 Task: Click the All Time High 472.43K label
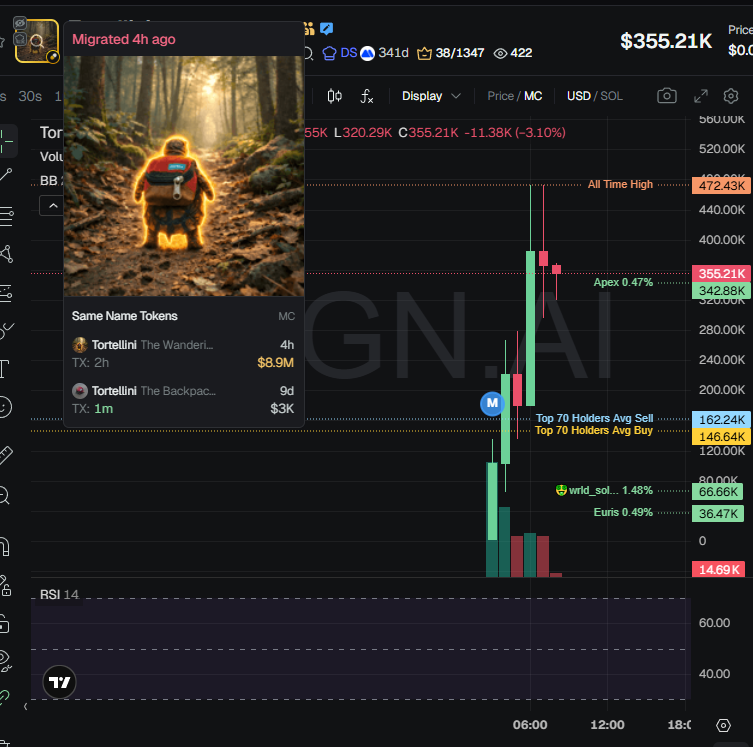pos(620,184)
